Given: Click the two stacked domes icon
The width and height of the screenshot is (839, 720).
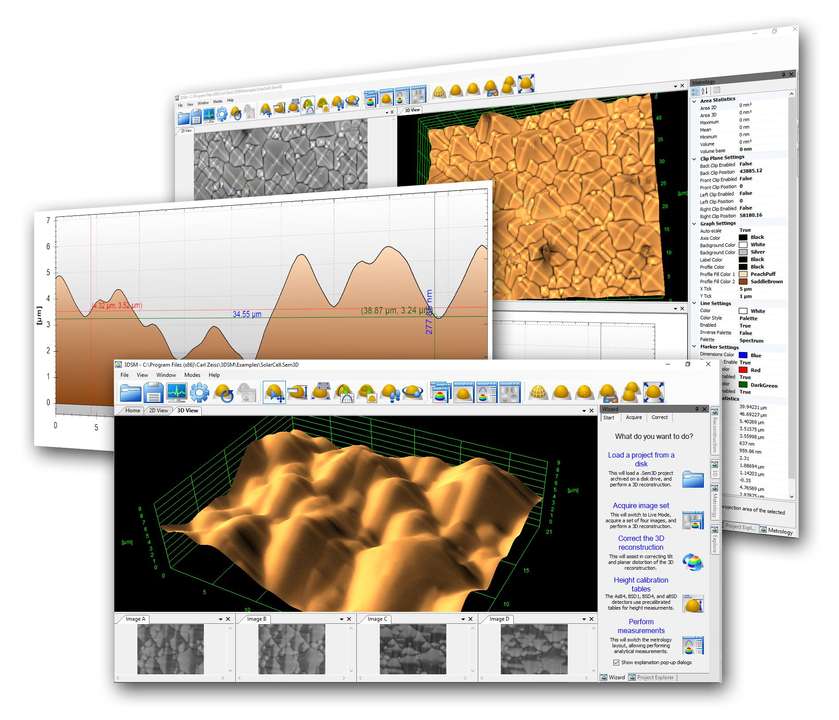Looking at the screenshot, I should coord(631,392).
